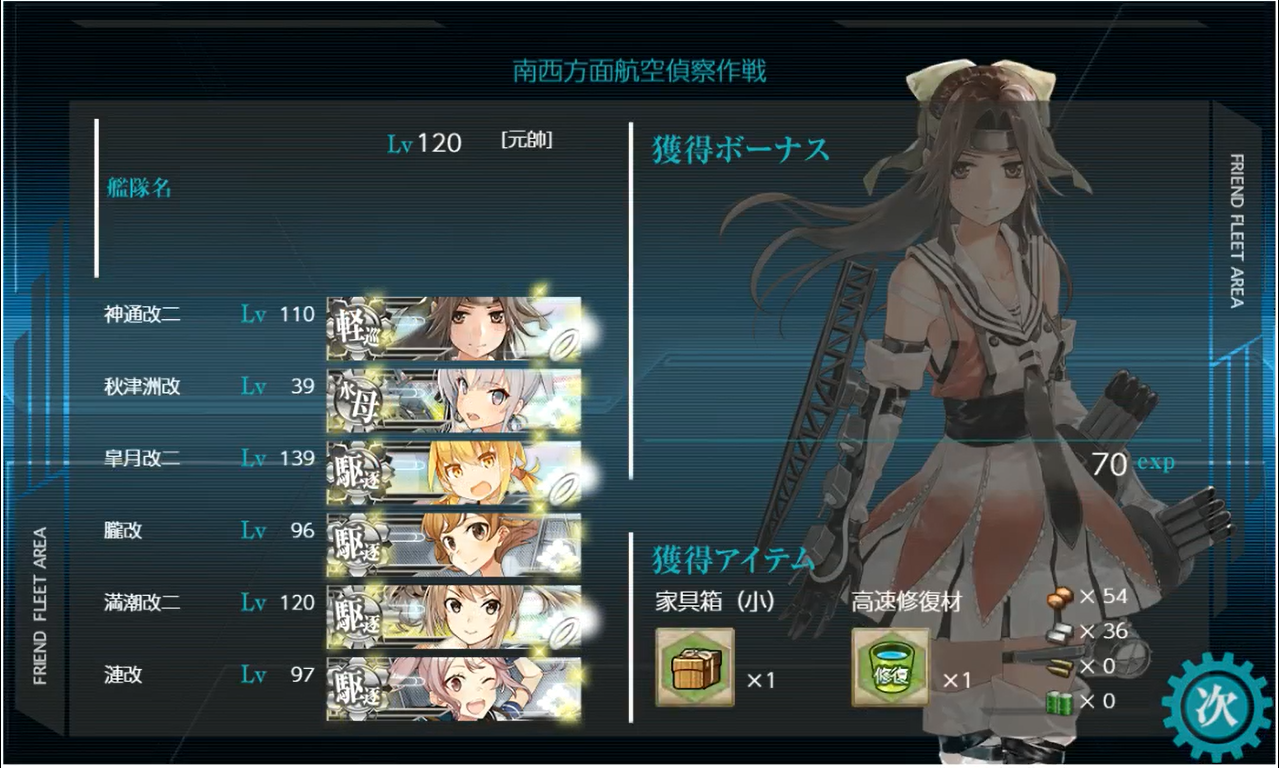The image size is (1279, 768).
Task: Click the steel resource icon ×36
Action: click(x=1061, y=631)
